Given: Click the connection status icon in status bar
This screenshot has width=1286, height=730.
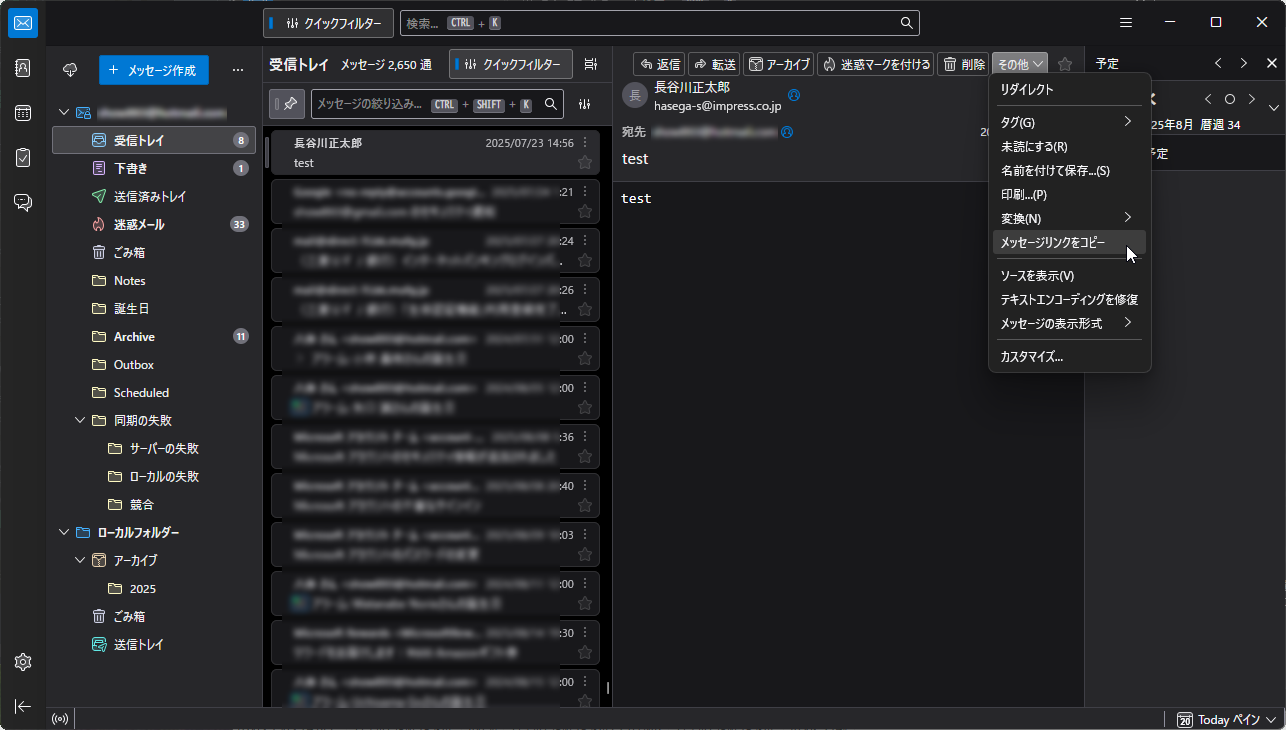Looking at the screenshot, I should (x=60, y=719).
